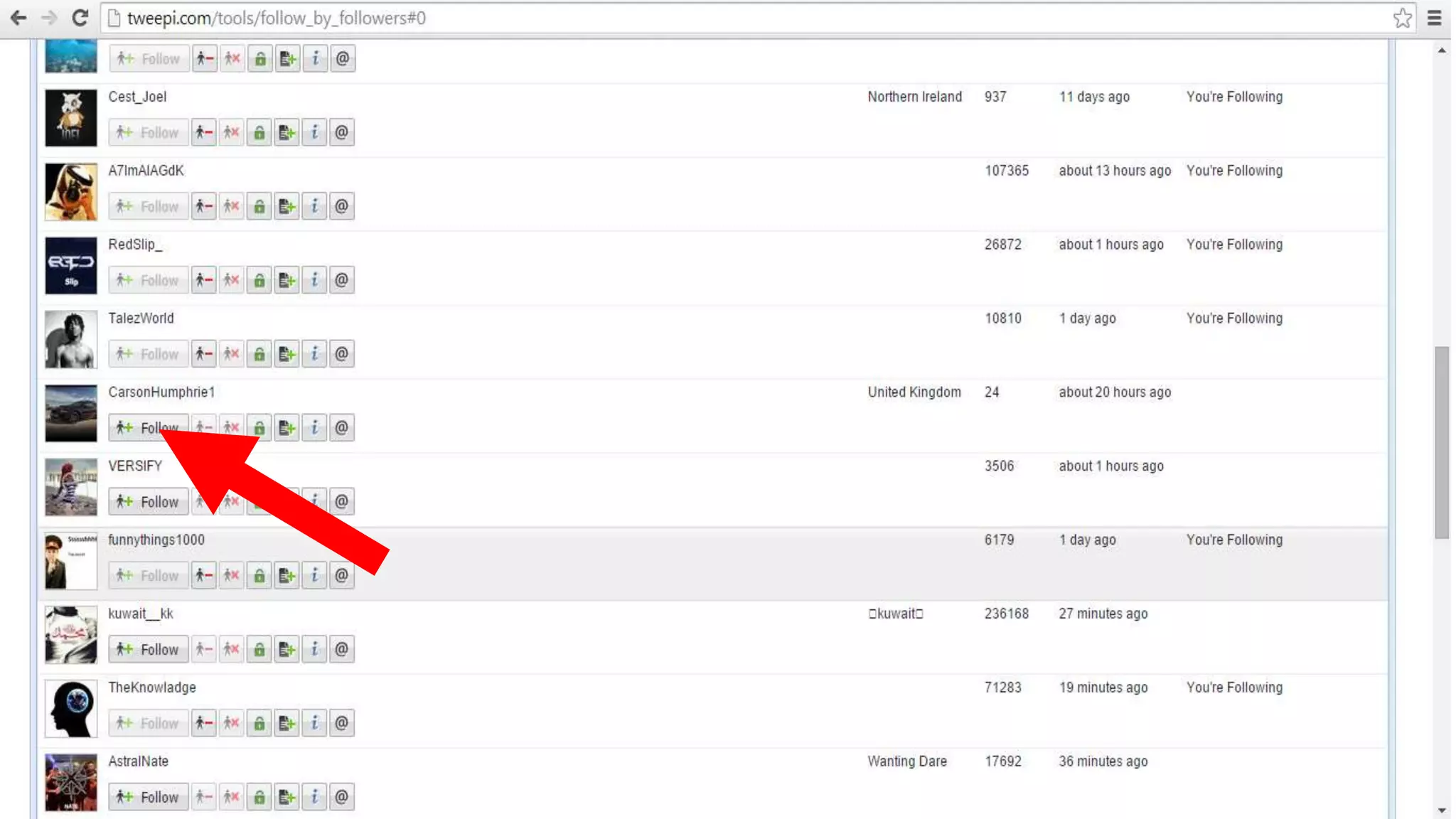Open info icon for TalezWorld

tap(314, 354)
